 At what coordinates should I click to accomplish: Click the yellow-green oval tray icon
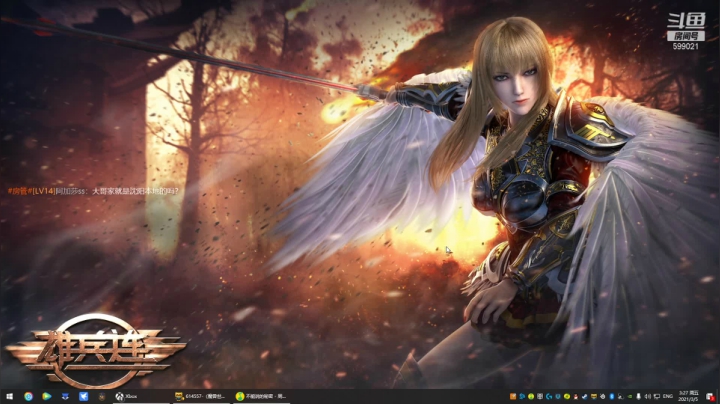coord(567,396)
